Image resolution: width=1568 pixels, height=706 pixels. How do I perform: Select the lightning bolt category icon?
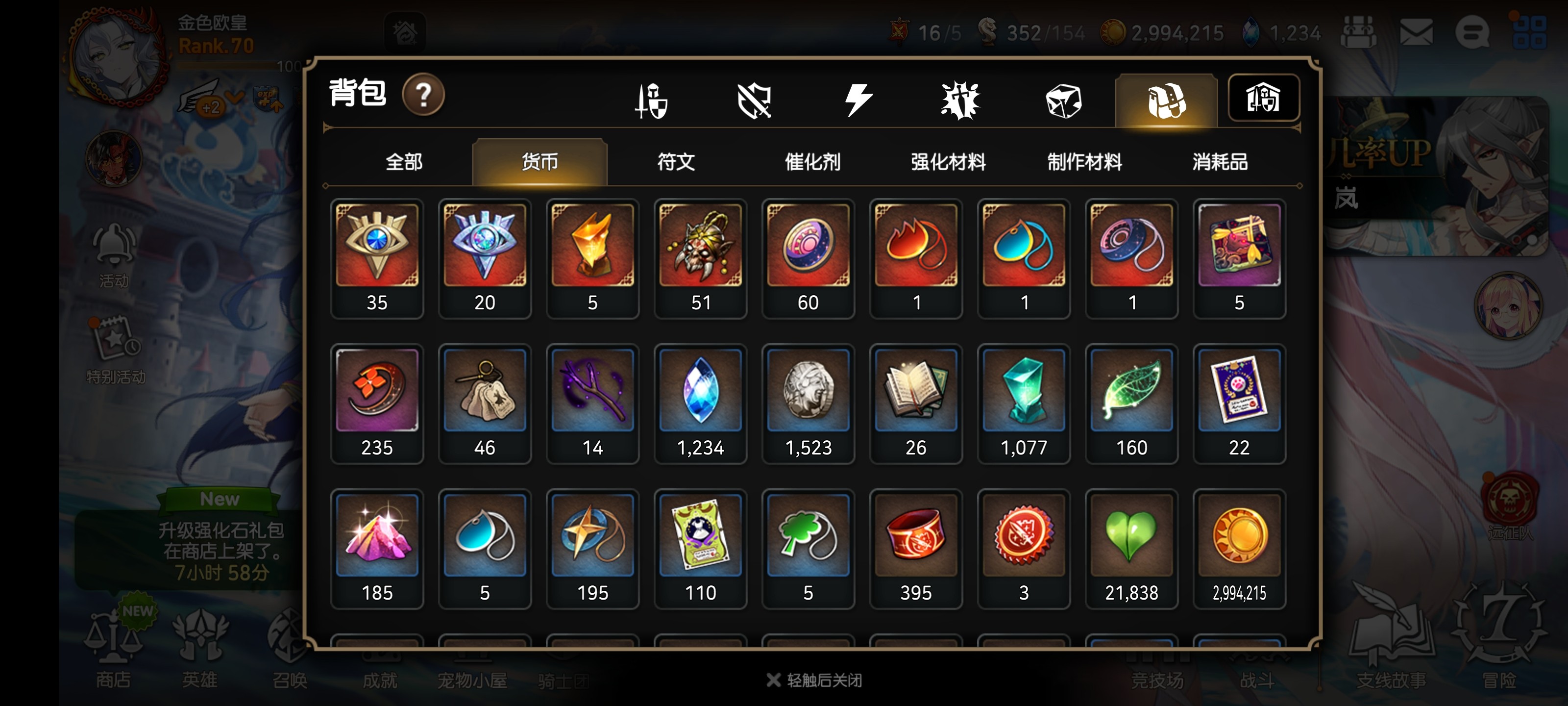pyautogui.click(x=857, y=101)
